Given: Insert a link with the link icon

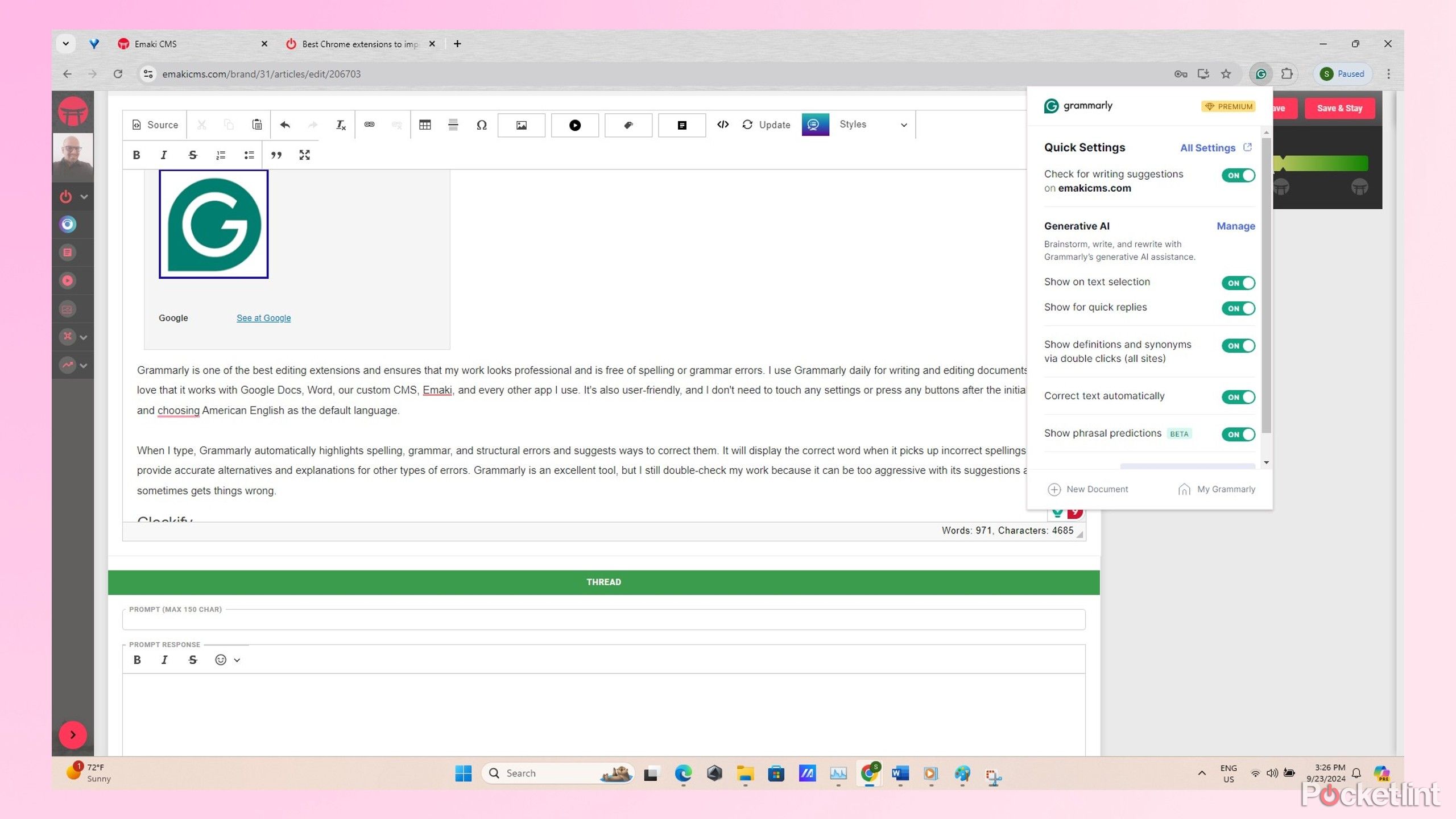Looking at the screenshot, I should coord(369,125).
